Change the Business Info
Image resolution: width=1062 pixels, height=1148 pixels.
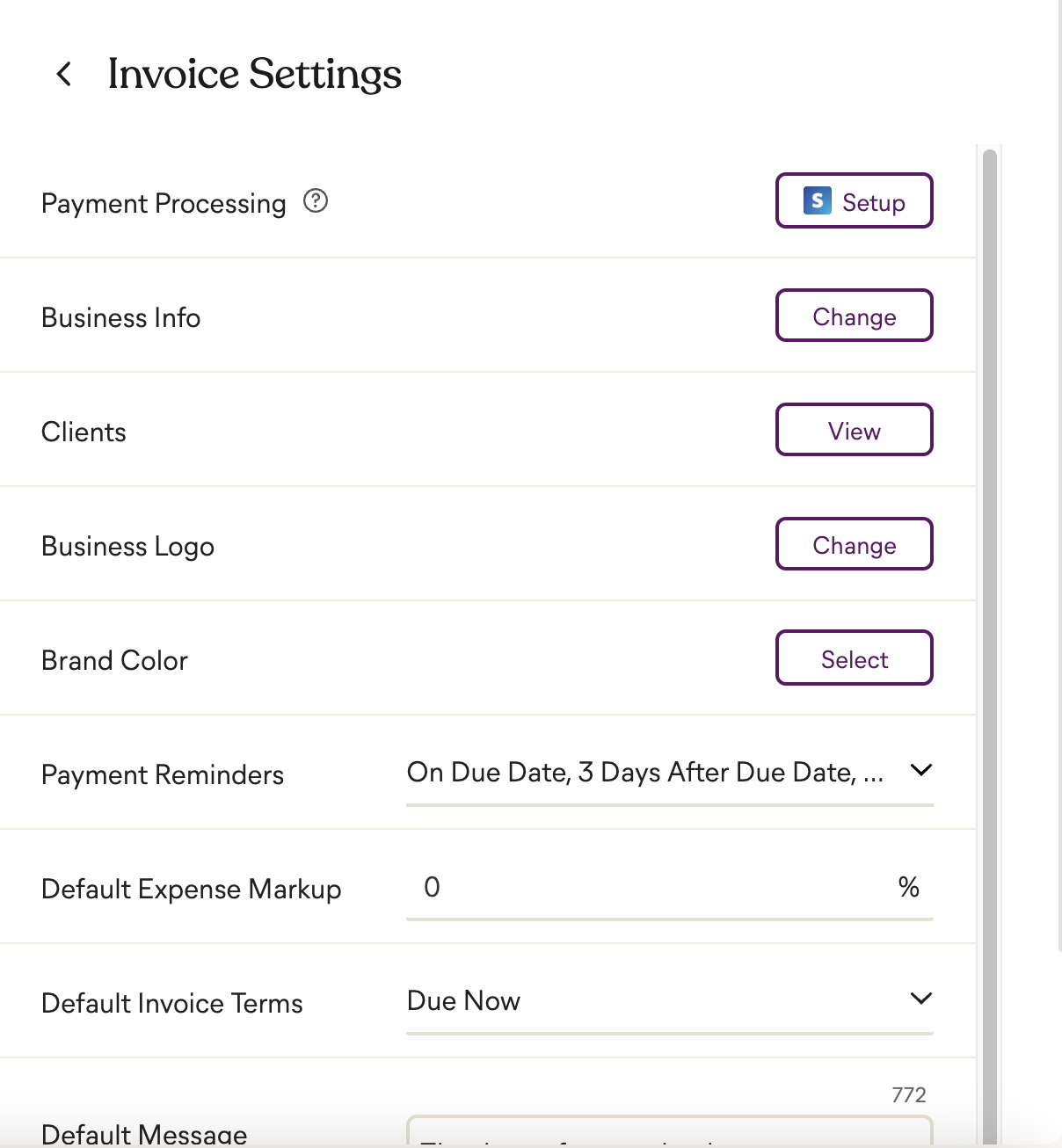pos(854,316)
